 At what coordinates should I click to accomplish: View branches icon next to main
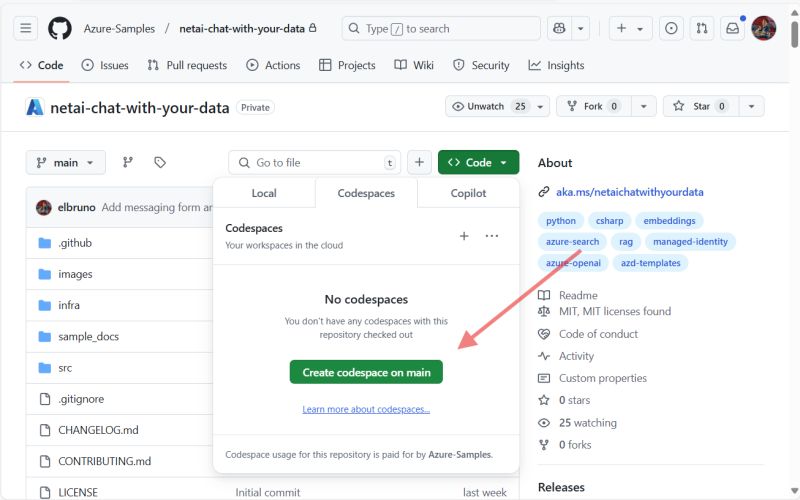click(x=128, y=162)
